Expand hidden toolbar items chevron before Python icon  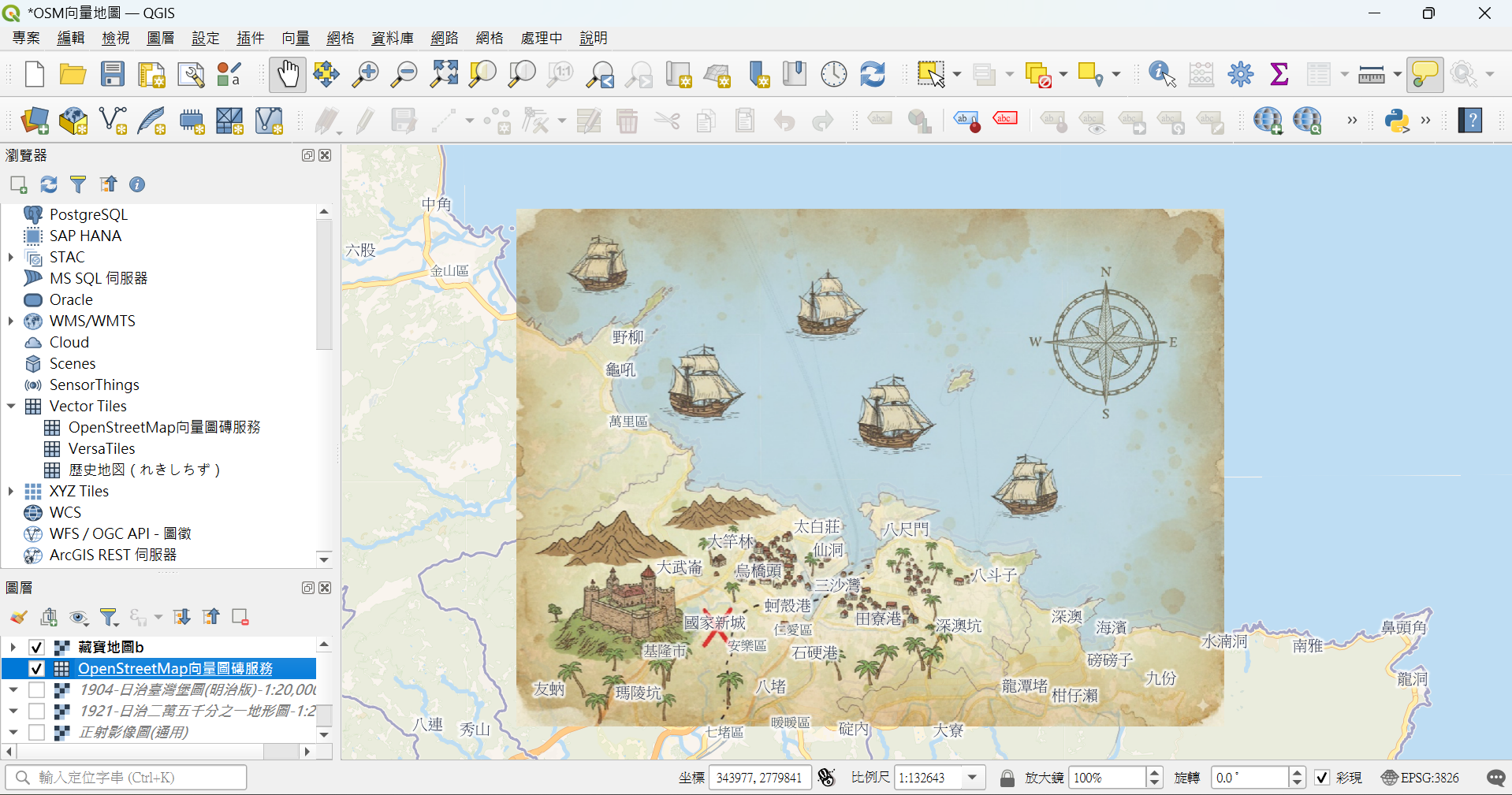pos(1352,121)
